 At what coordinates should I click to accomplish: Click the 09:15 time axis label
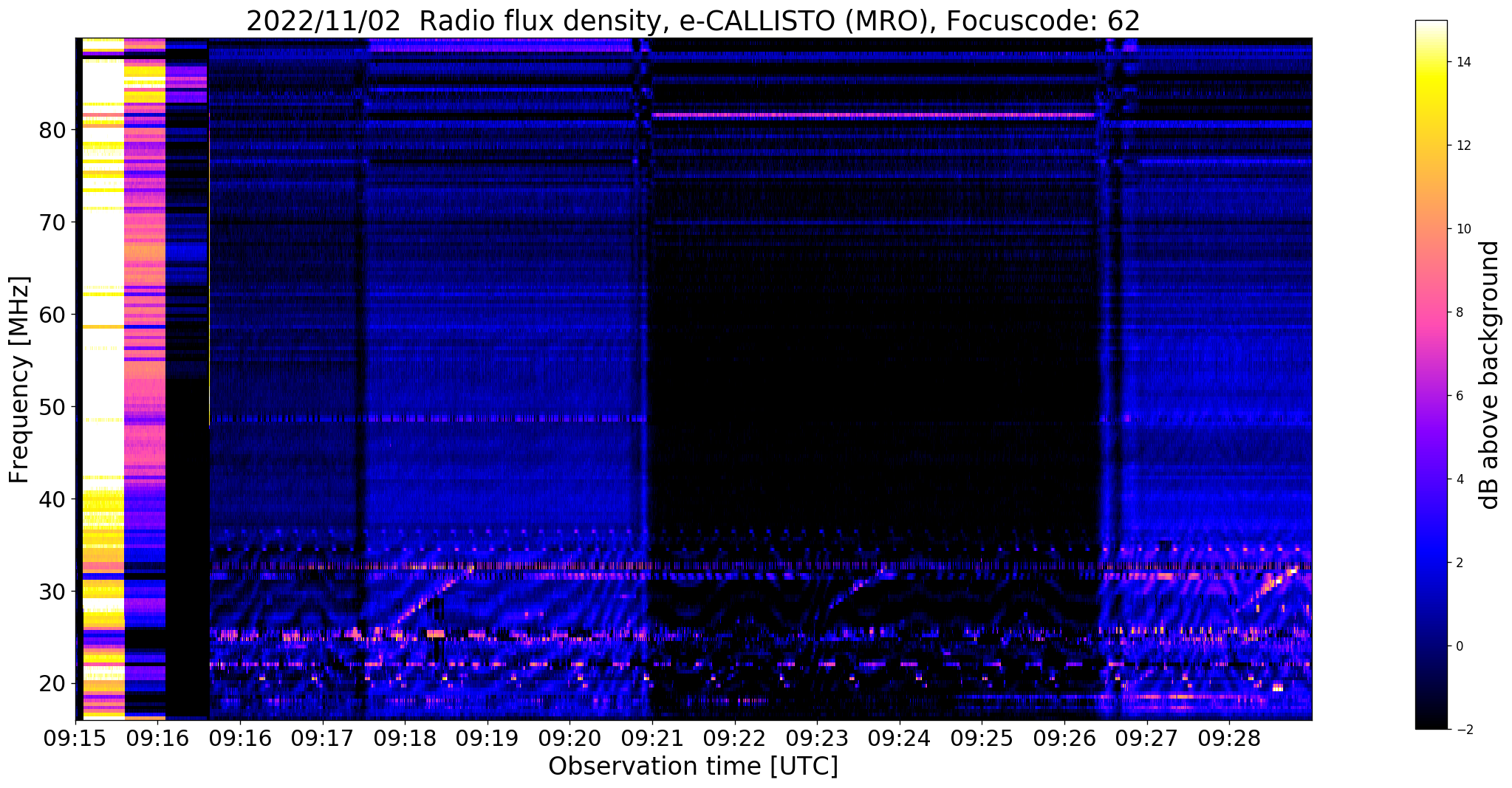pos(75,739)
